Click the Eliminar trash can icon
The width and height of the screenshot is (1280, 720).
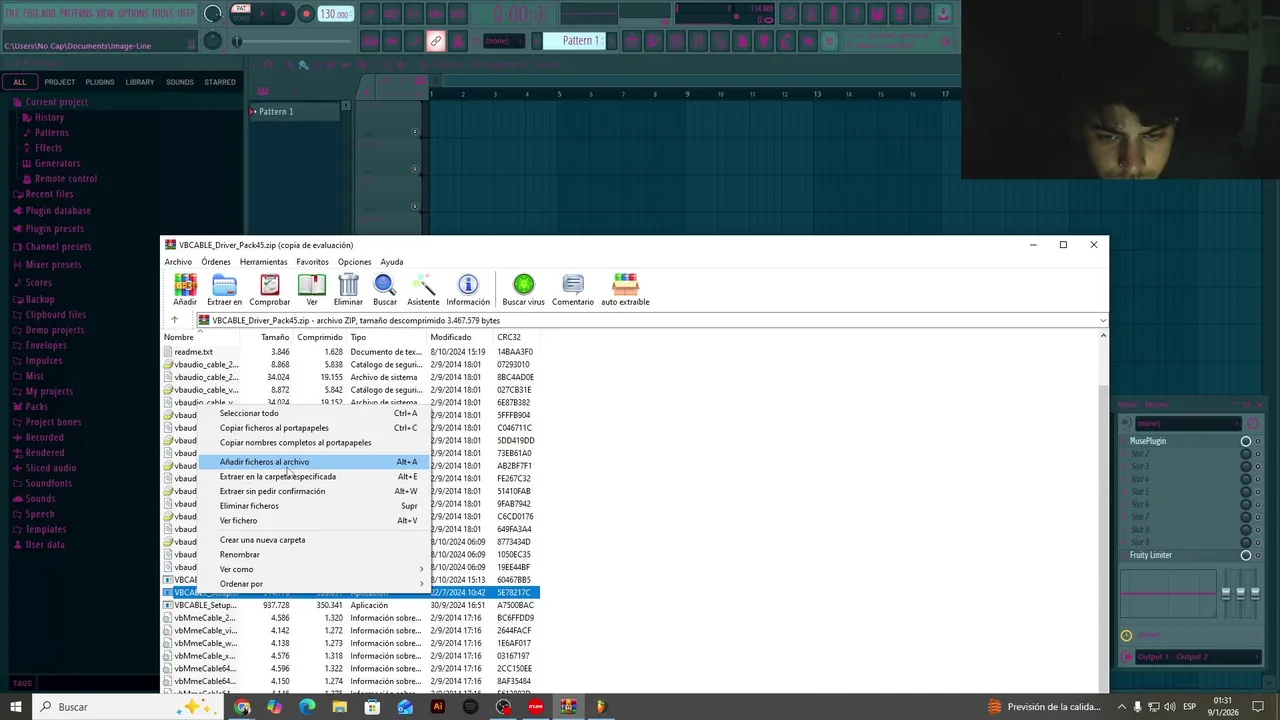pyautogui.click(x=348, y=289)
